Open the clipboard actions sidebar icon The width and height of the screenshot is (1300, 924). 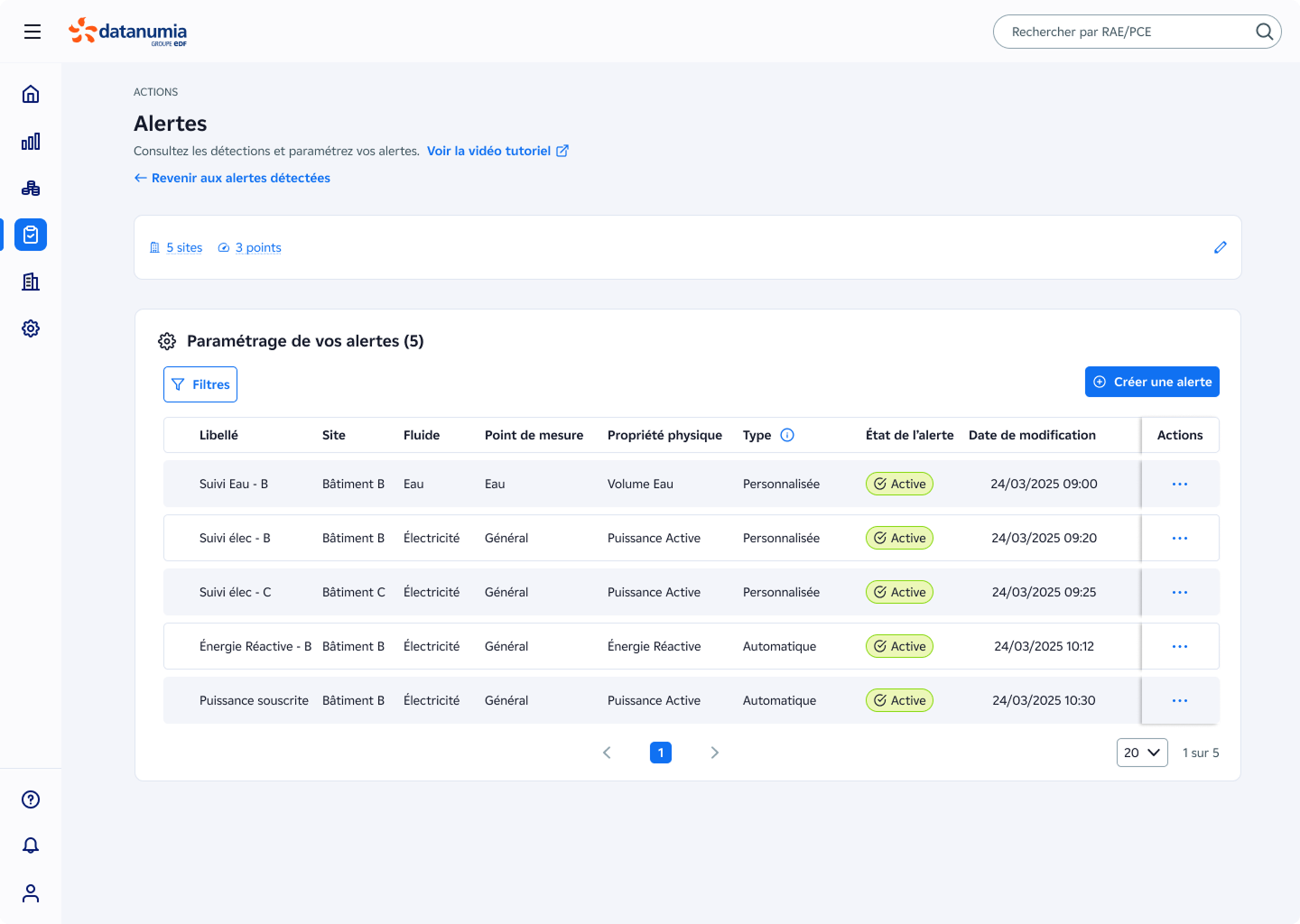pyautogui.click(x=31, y=235)
